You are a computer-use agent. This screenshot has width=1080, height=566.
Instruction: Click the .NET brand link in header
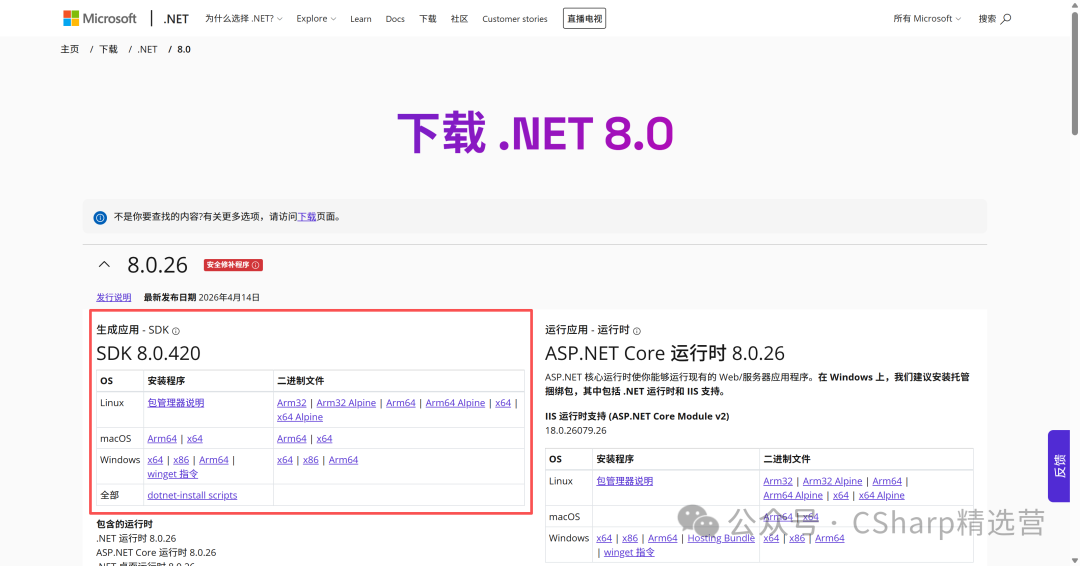(x=176, y=19)
